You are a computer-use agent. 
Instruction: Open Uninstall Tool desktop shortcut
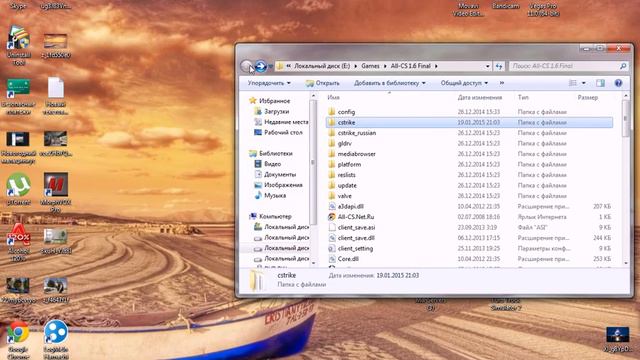(x=18, y=45)
